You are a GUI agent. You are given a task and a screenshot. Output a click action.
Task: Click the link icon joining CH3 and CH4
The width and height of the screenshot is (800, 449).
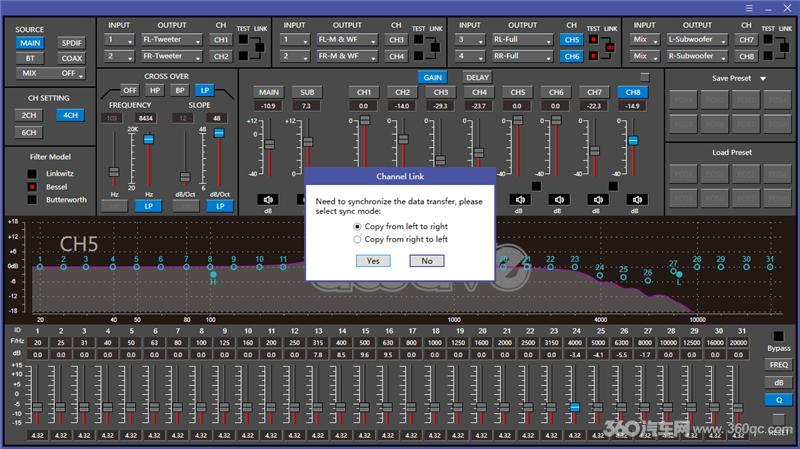[x=435, y=47]
